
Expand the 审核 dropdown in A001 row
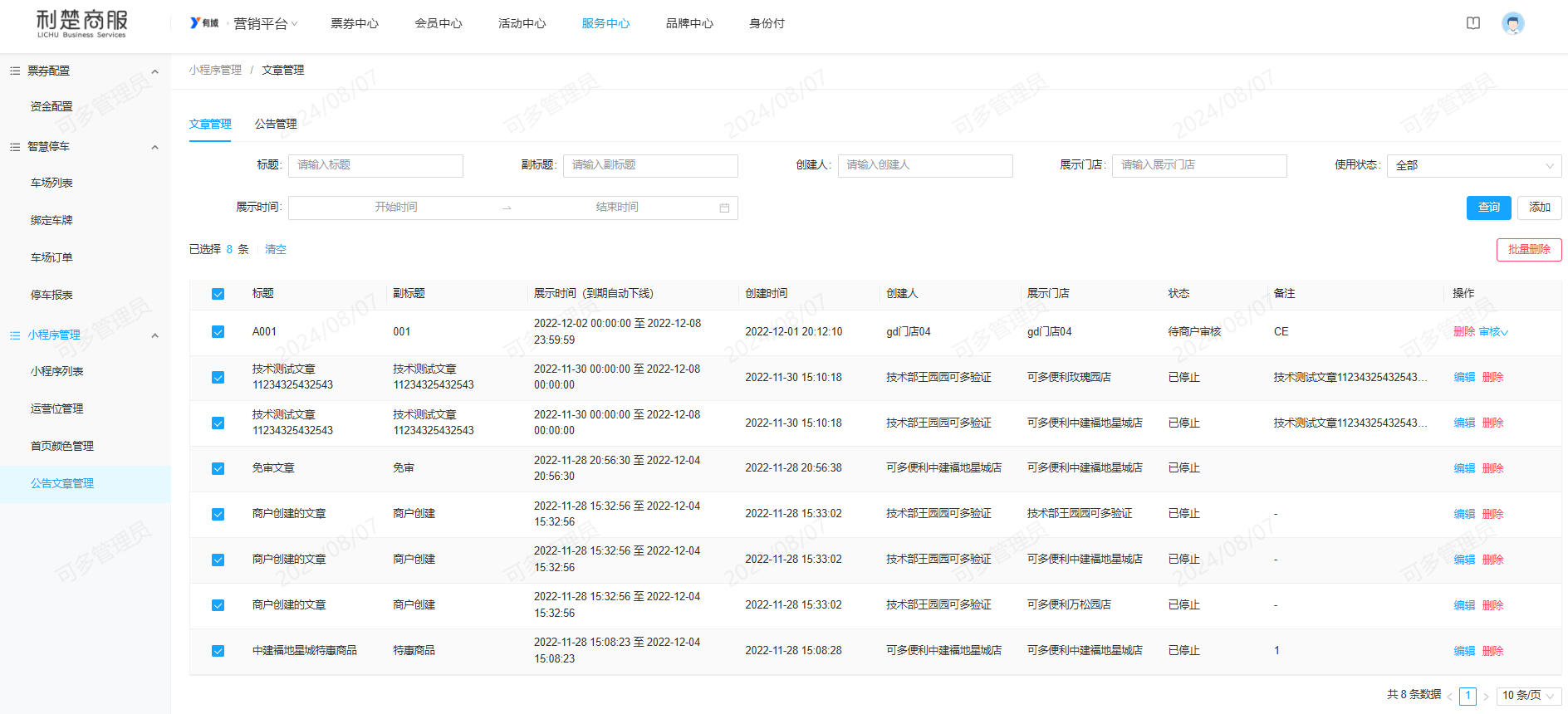(x=1493, y=332)
